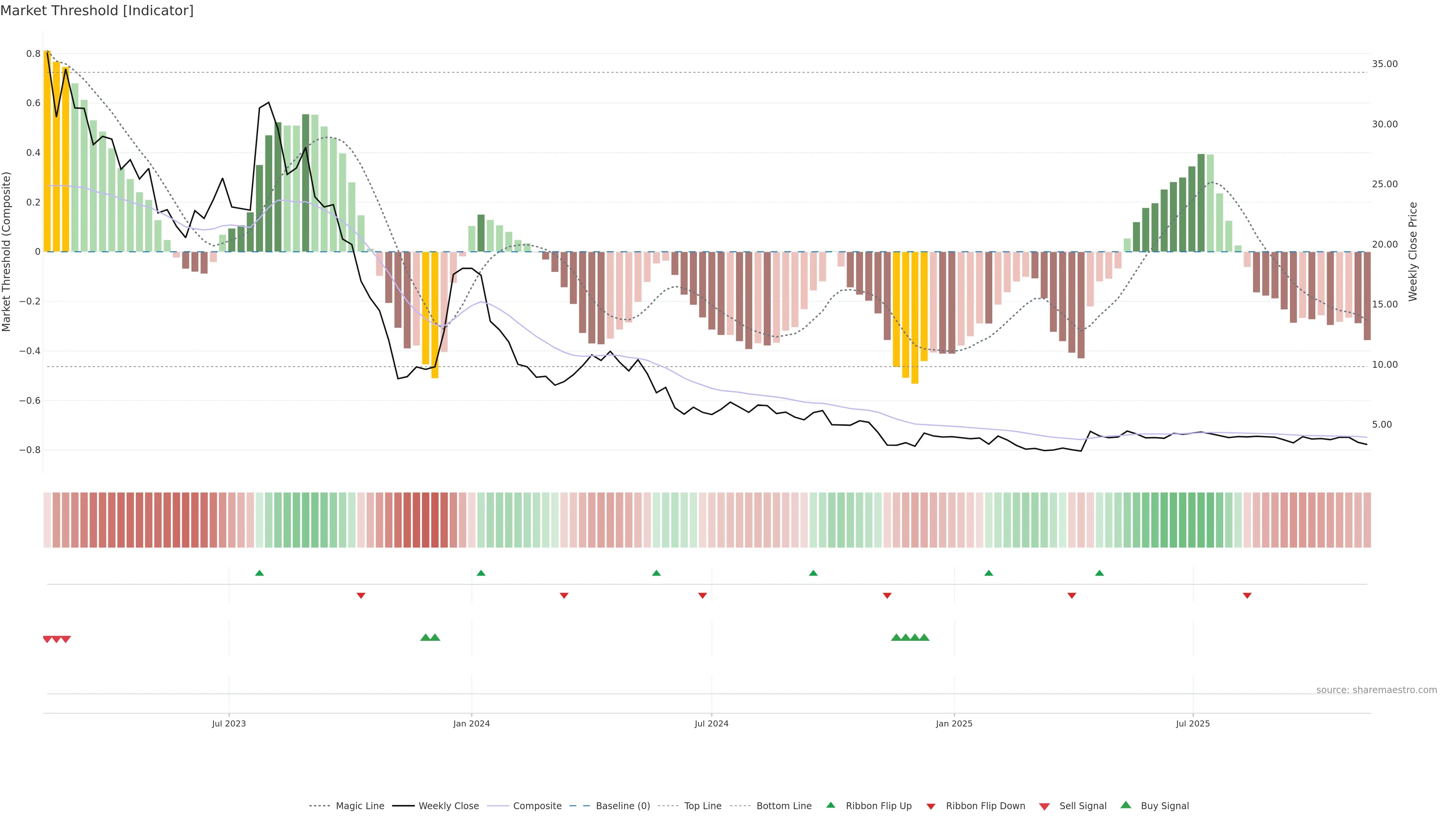Click the Jul 2025 x-axis label
The image size is (1456, 819).
(x=1192, y=723)
